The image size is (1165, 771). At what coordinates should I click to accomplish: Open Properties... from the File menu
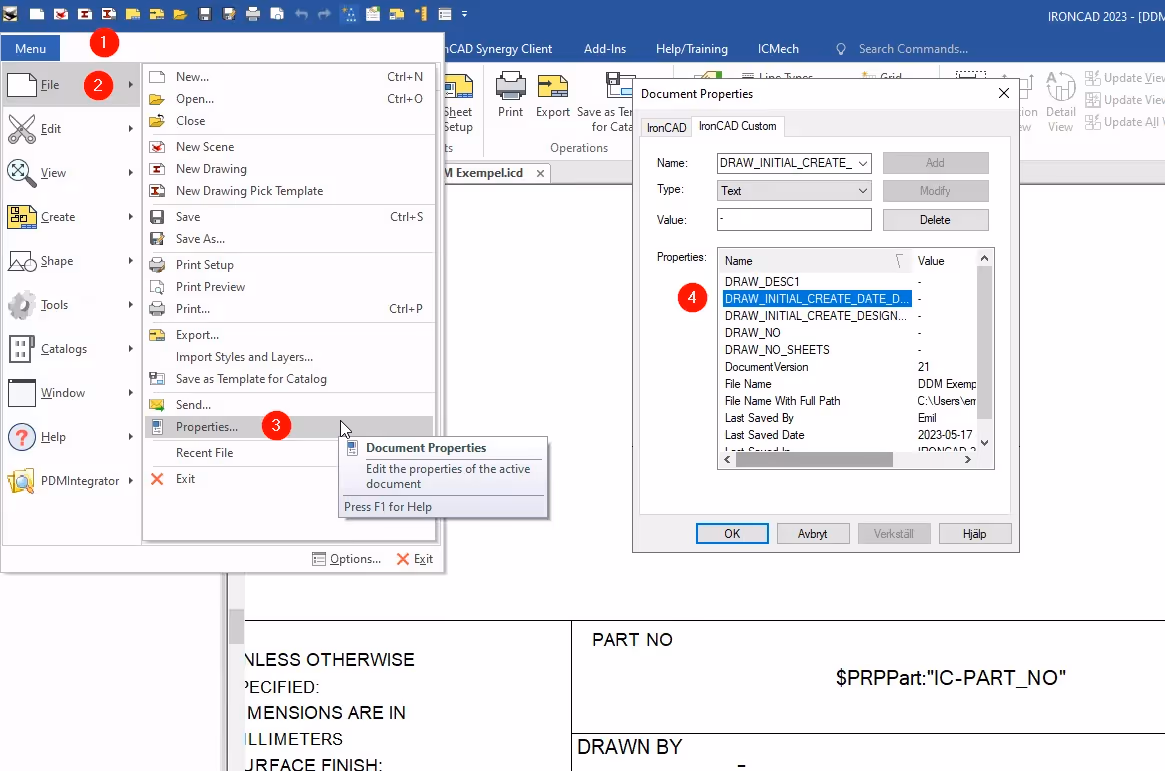tap(288, 426)
